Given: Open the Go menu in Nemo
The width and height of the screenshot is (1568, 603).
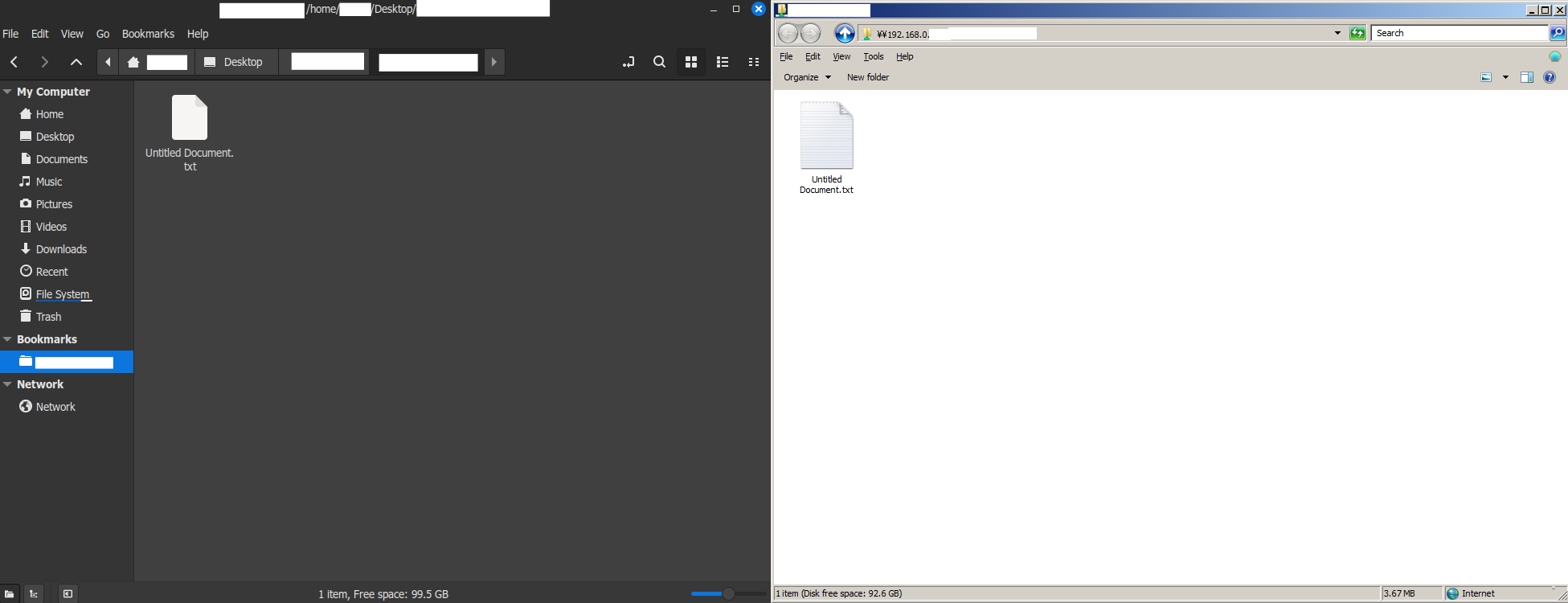Looking at the screenshot, I should [x=103, y=34].
